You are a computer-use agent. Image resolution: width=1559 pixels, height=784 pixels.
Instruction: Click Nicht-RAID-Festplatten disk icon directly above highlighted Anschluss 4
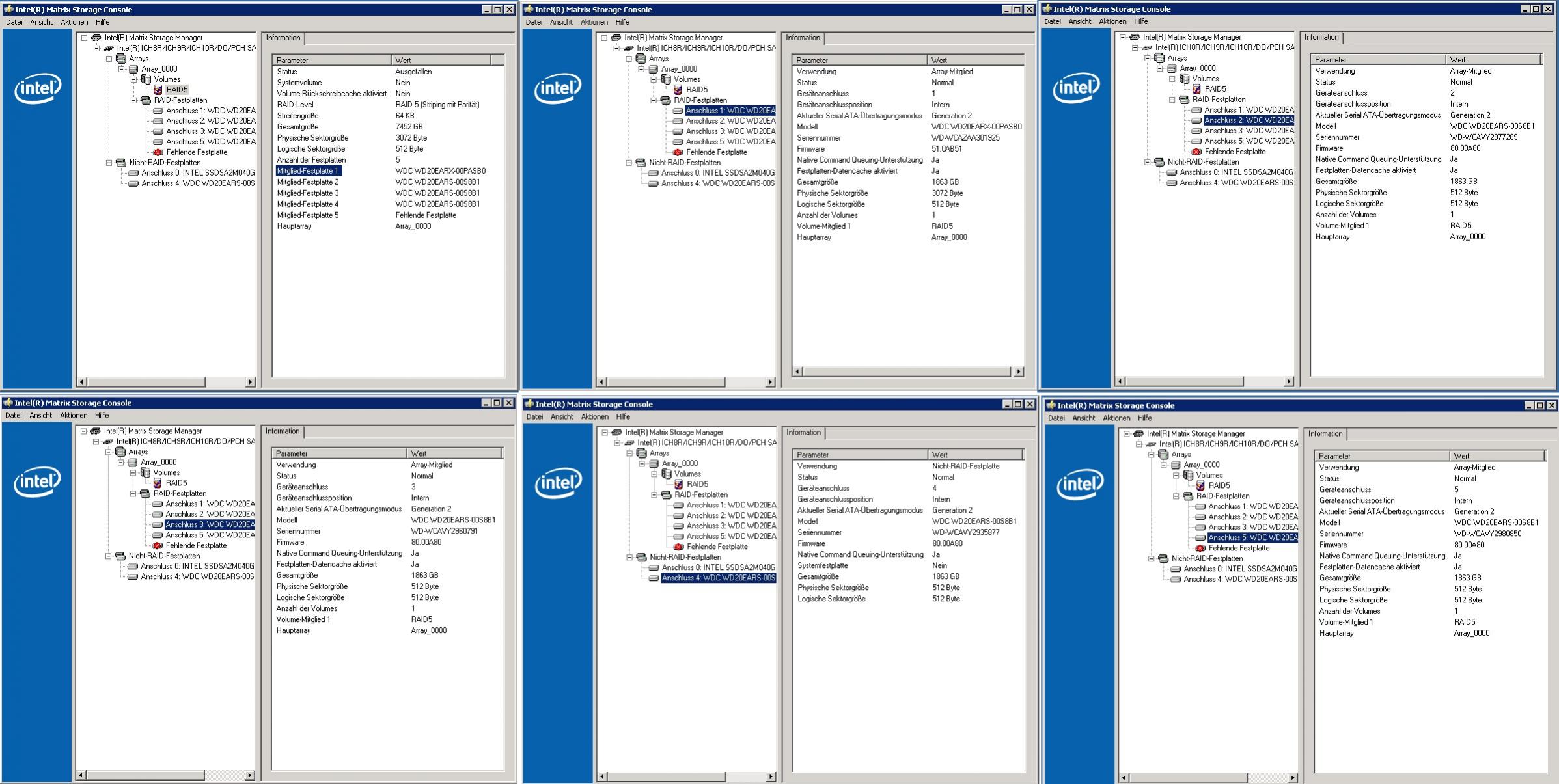click(x=641, y=557)
